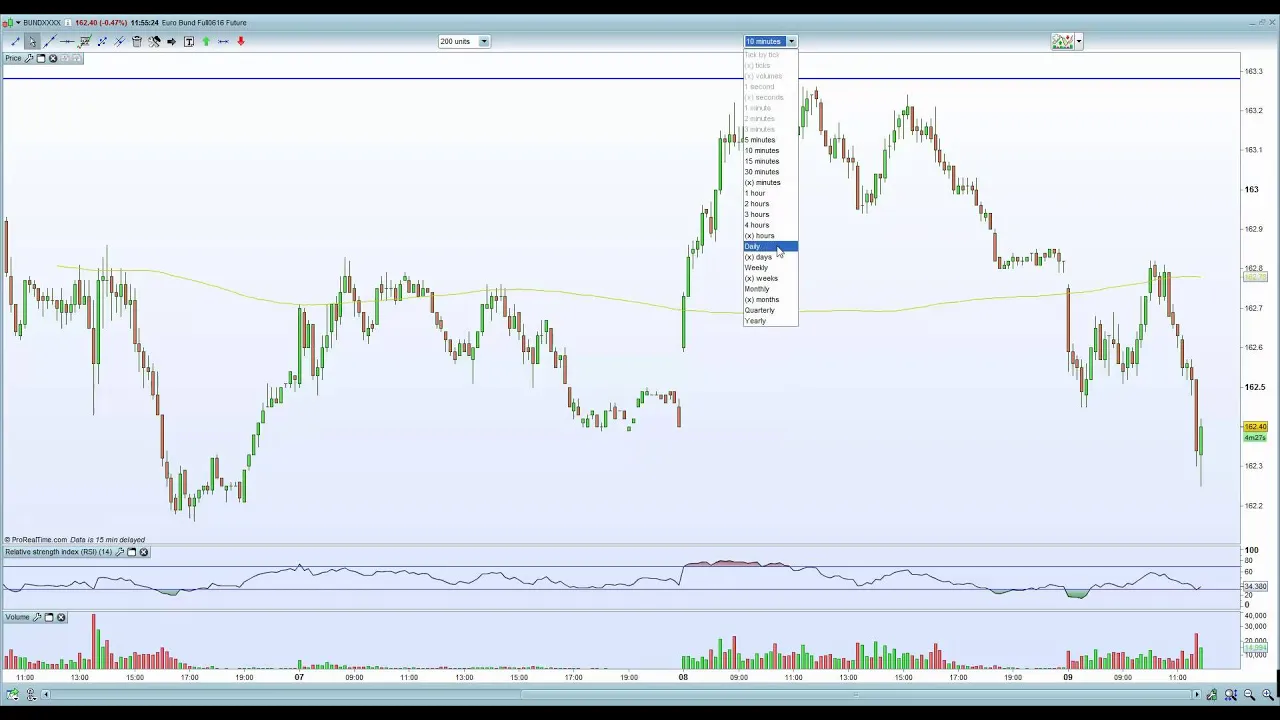Click the bottom-left time settings icon
This screenshot has width=1280, height=720.
[x=31, y=694]
